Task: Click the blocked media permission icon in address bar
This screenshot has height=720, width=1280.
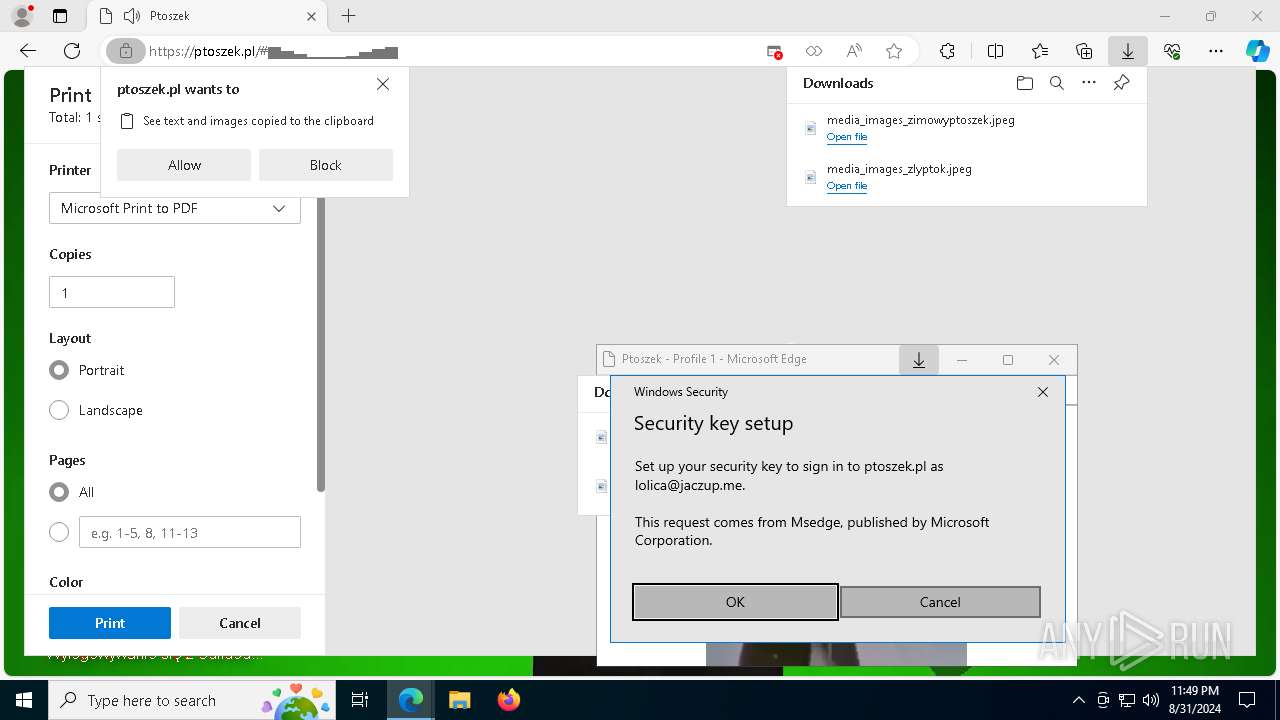Action: tap(774, 51)
